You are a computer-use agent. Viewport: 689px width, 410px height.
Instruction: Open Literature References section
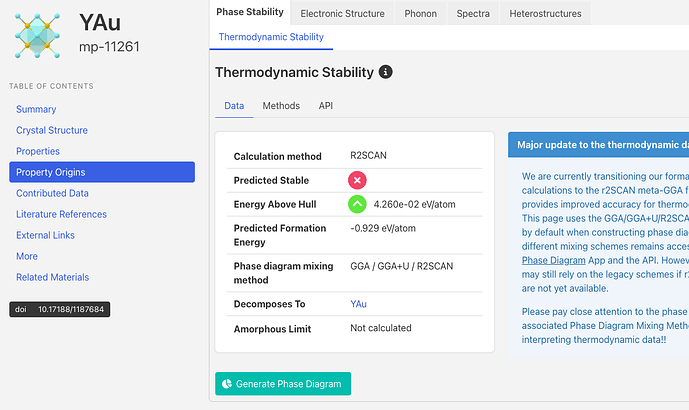pos(62,214)
